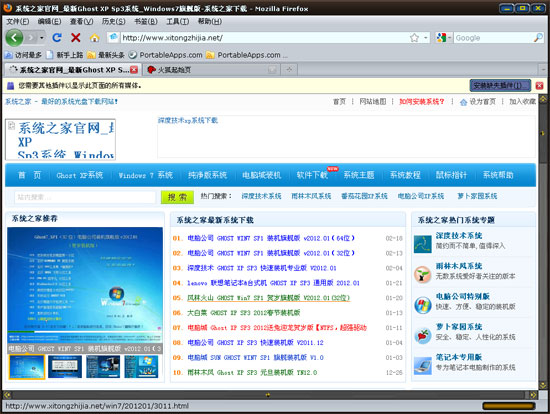Click the horizontal scrollbar at page bottom
The width and height of the screenshot is (550, 414).
click(x=269, y=395)
